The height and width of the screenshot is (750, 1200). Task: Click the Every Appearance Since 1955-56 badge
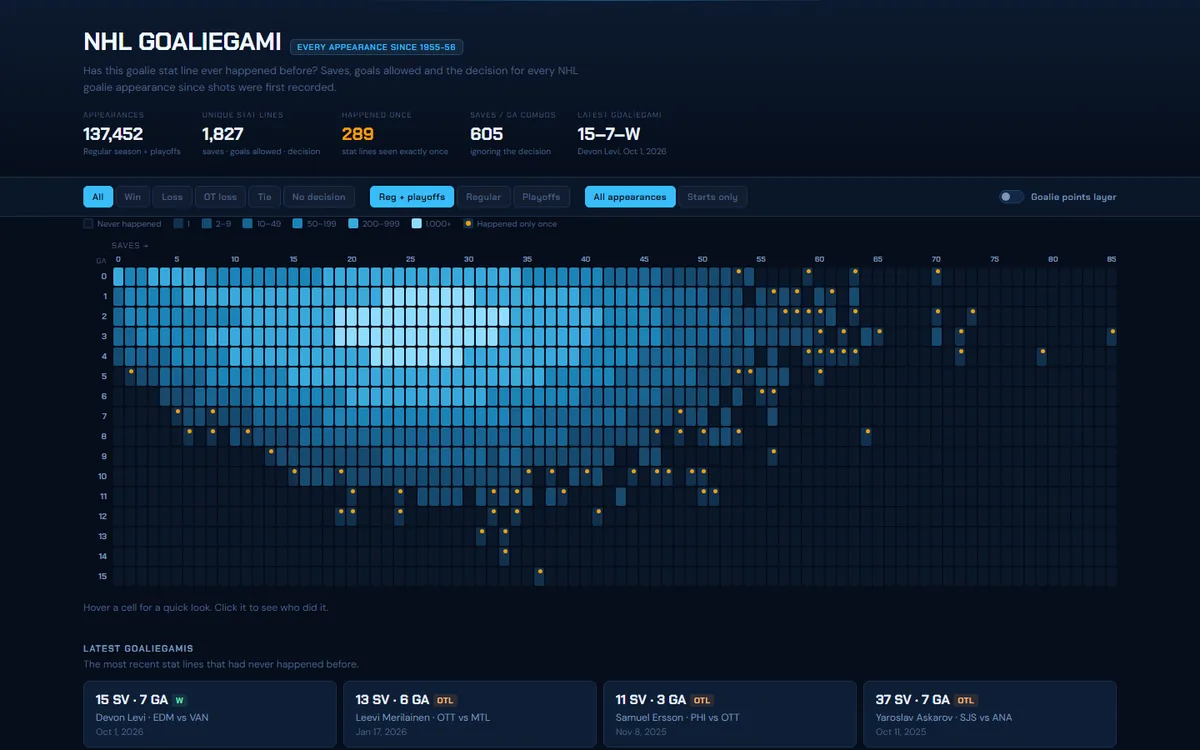point(376,47)
